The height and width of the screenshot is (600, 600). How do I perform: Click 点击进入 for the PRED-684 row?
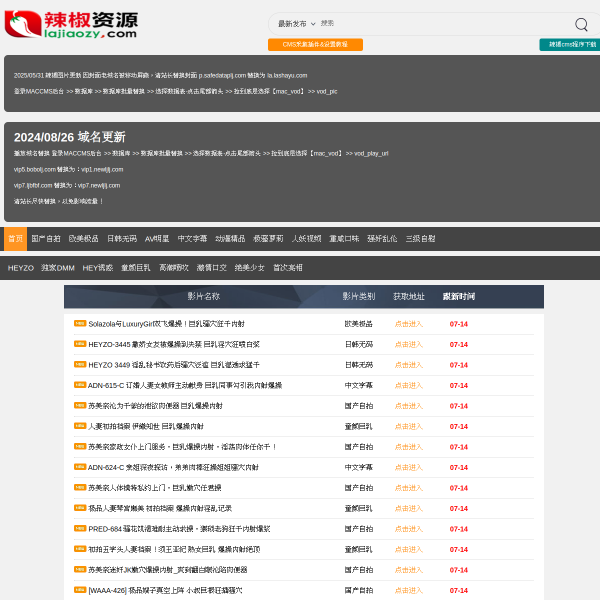click(x=409, y=529)
